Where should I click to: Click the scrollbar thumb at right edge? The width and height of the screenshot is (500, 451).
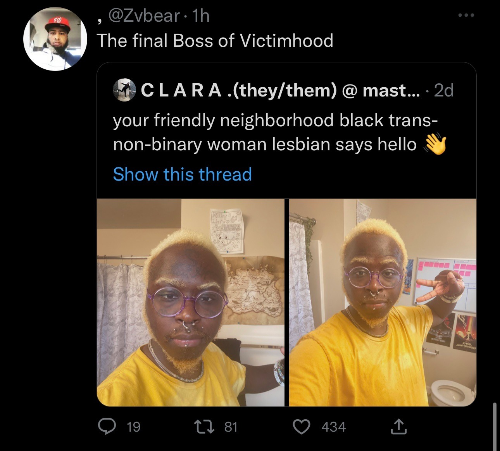coord(495,427)
